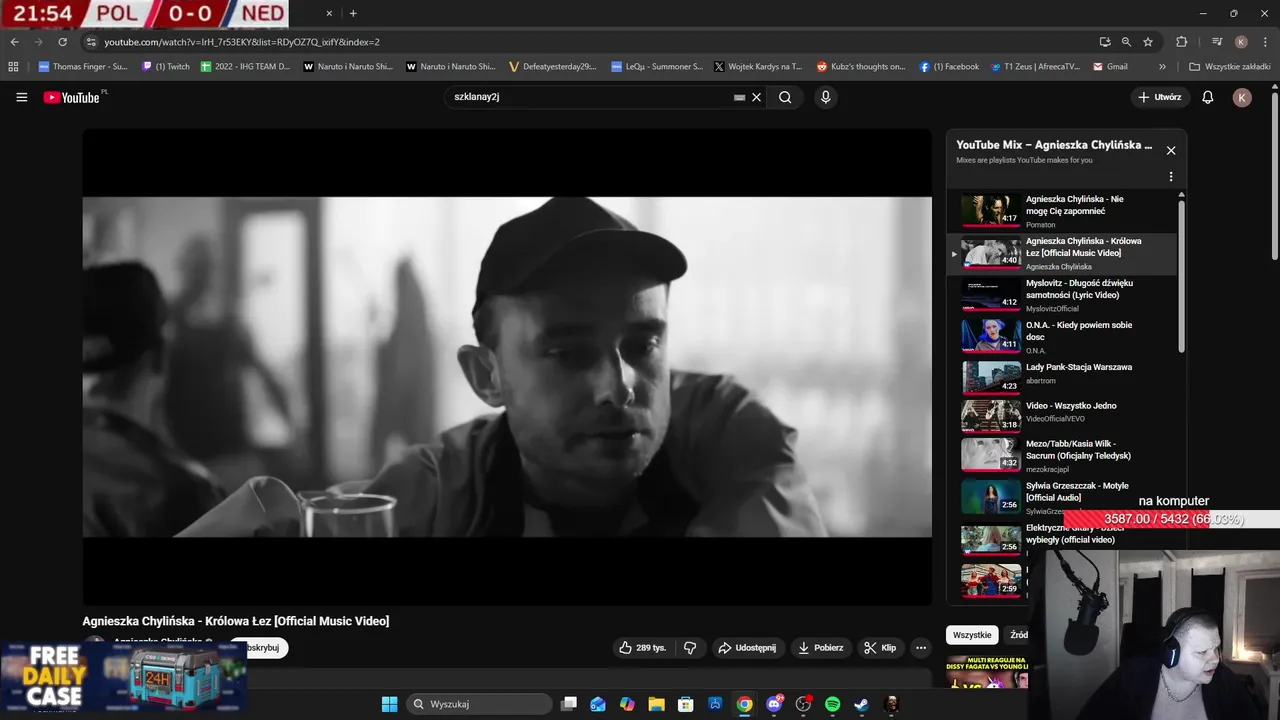Open Windows Start menu
The width and height of the screenshot is (1280, 720).
coord(389,704)
